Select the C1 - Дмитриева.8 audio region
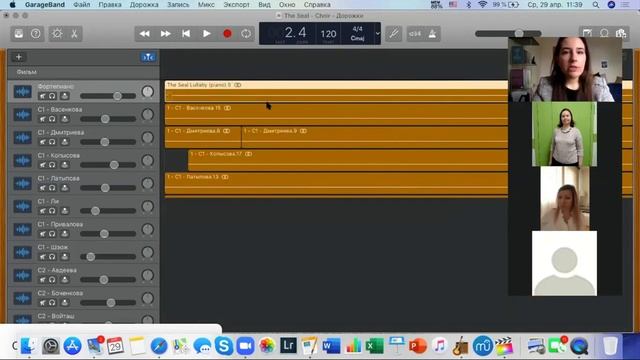640x360 pixels. pyautogui.click(x=203, y=137)
